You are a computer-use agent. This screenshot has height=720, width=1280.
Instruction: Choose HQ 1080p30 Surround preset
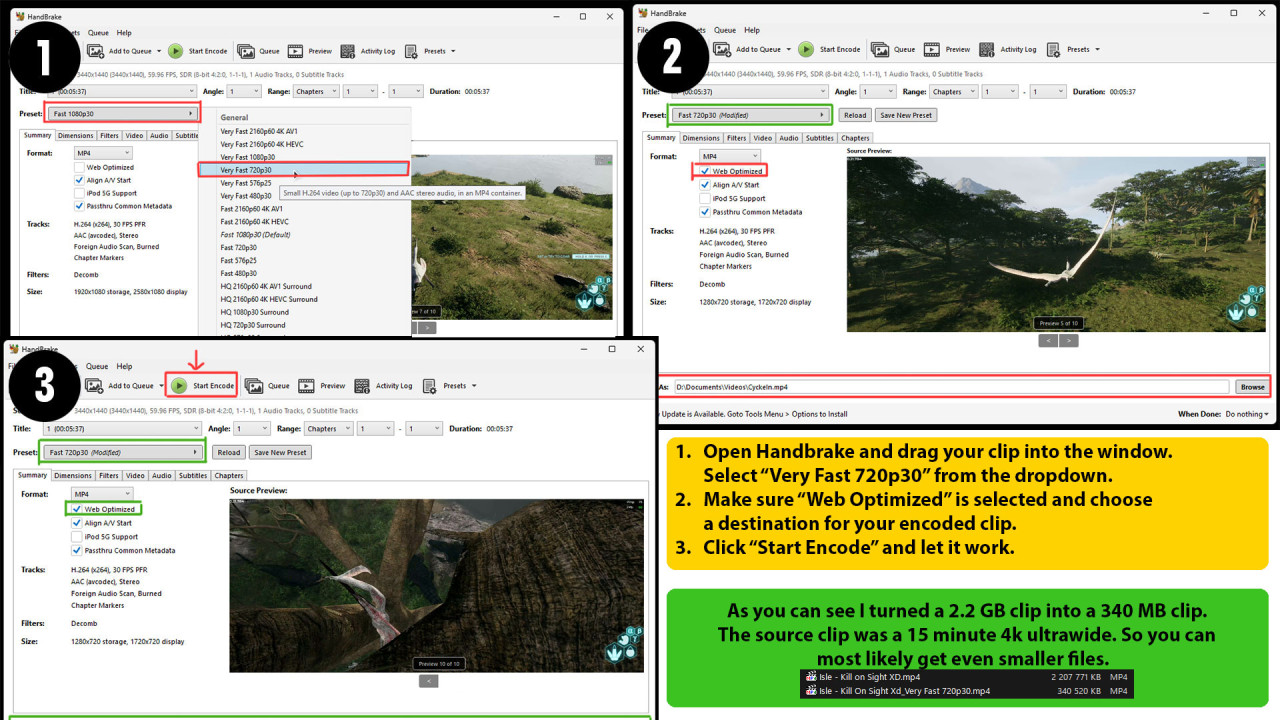tap(254, 312)
